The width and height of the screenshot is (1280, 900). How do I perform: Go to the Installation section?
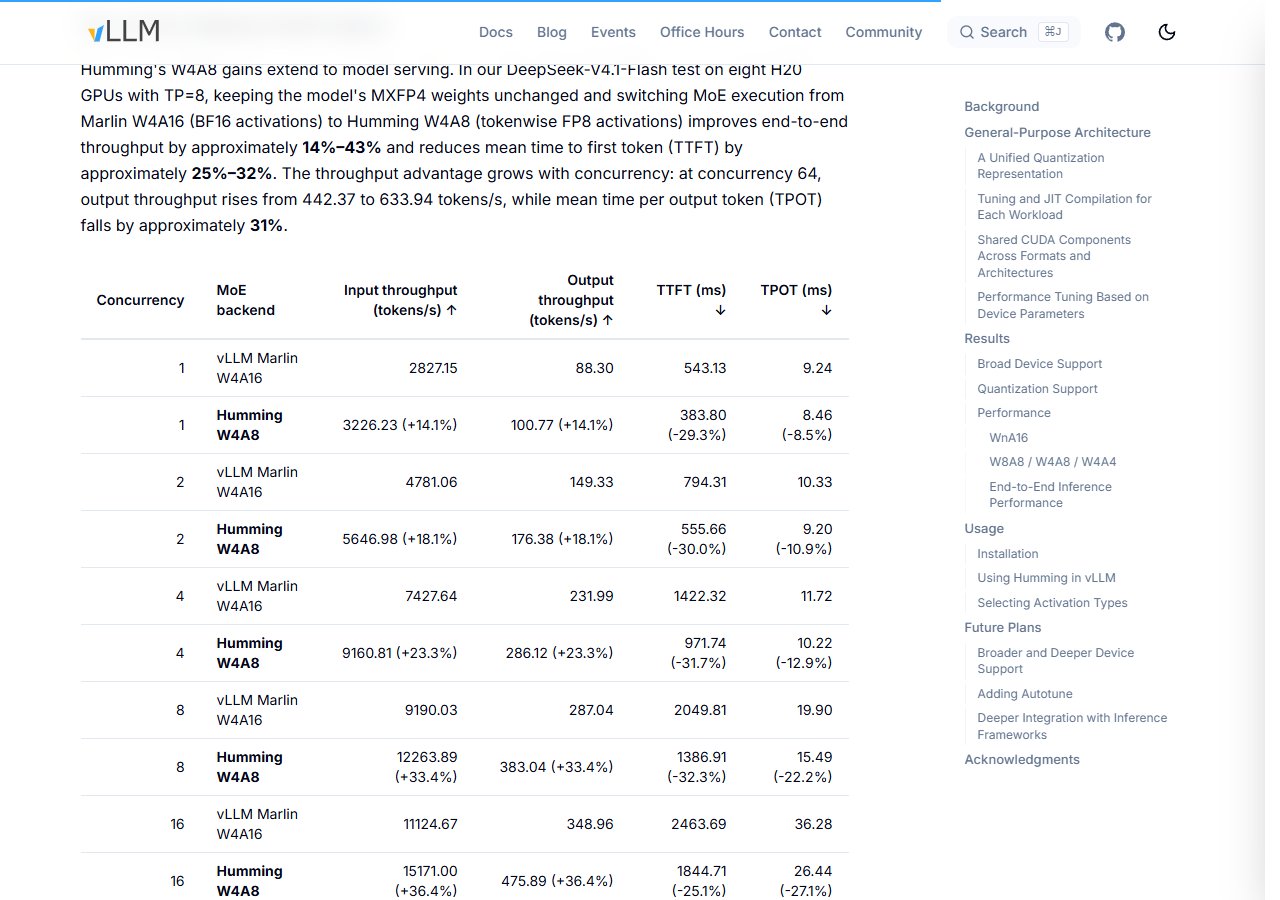1008,554
